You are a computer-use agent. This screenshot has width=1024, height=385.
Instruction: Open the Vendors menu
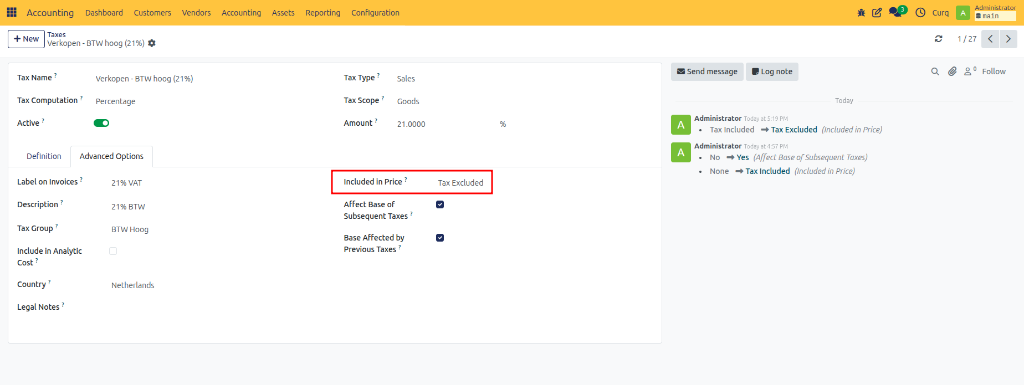pos(196,12)
